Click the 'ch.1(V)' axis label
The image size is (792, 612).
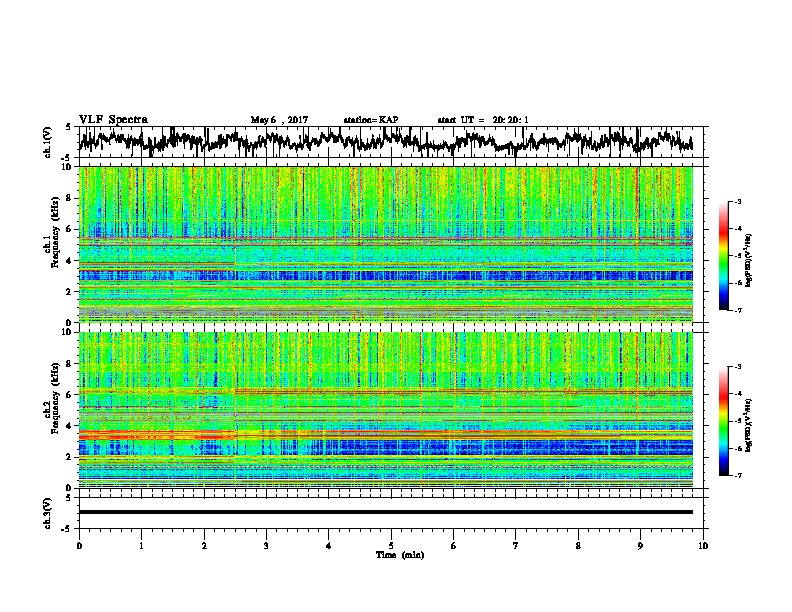(x=48, y=142)
